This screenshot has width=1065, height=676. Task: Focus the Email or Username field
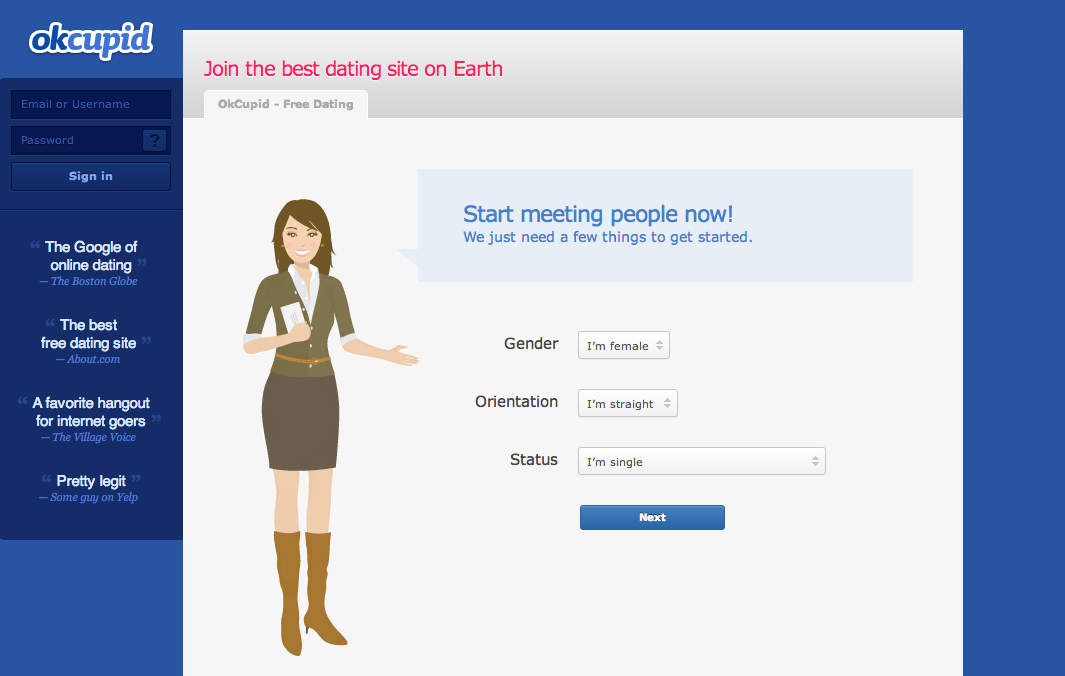(x=91, y=105)
